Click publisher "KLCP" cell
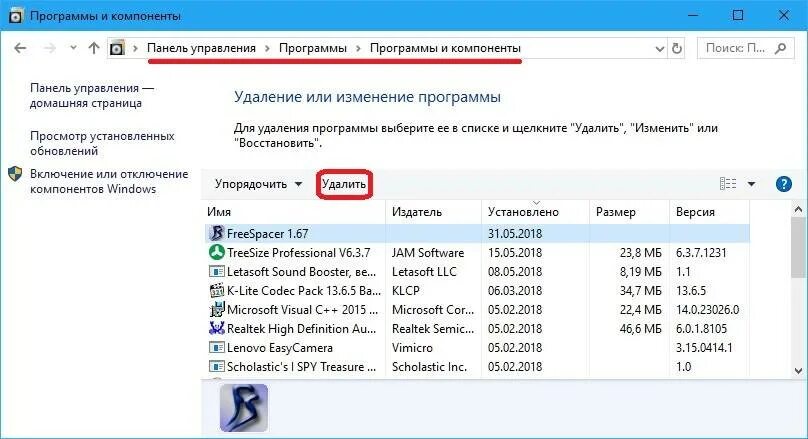The height and width of the screenshot is (439, 808). coord(406,291)
